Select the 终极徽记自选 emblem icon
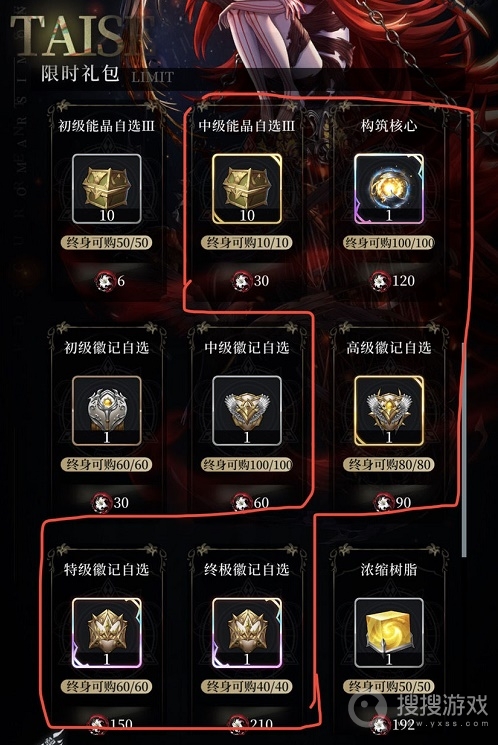 pyautogui.click(x=247, y=633)
